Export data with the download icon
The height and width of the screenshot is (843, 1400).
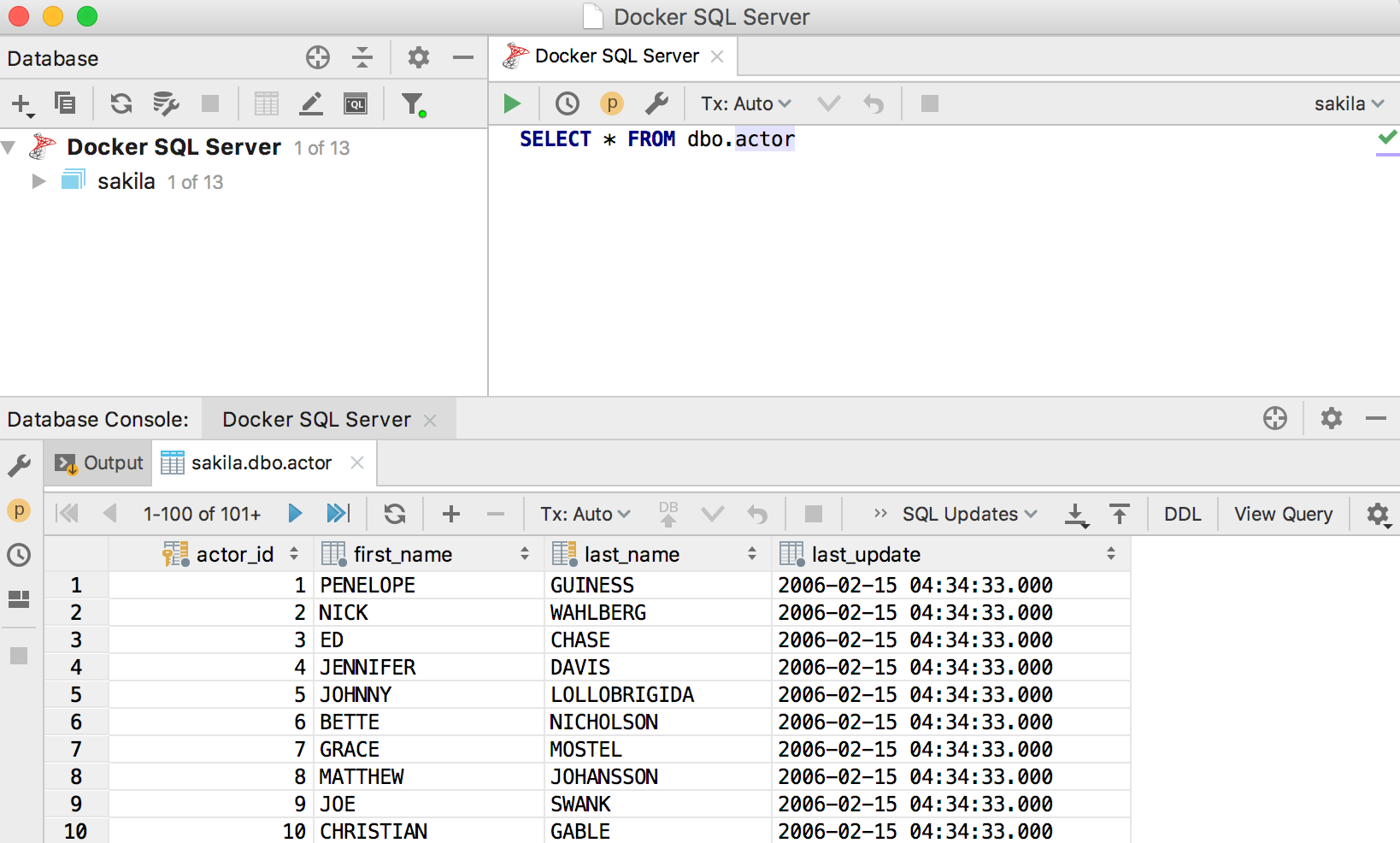coord(1076,514)
